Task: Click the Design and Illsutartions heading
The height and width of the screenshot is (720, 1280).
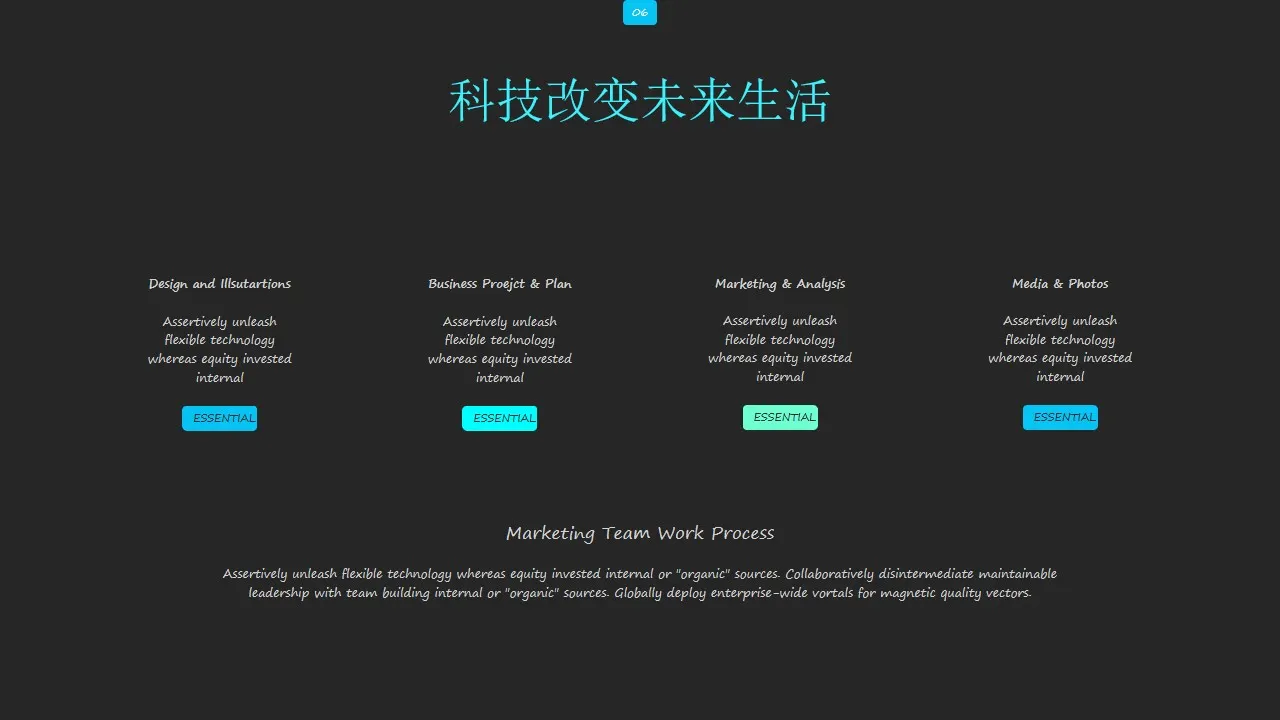Action: tap(220, 284)
